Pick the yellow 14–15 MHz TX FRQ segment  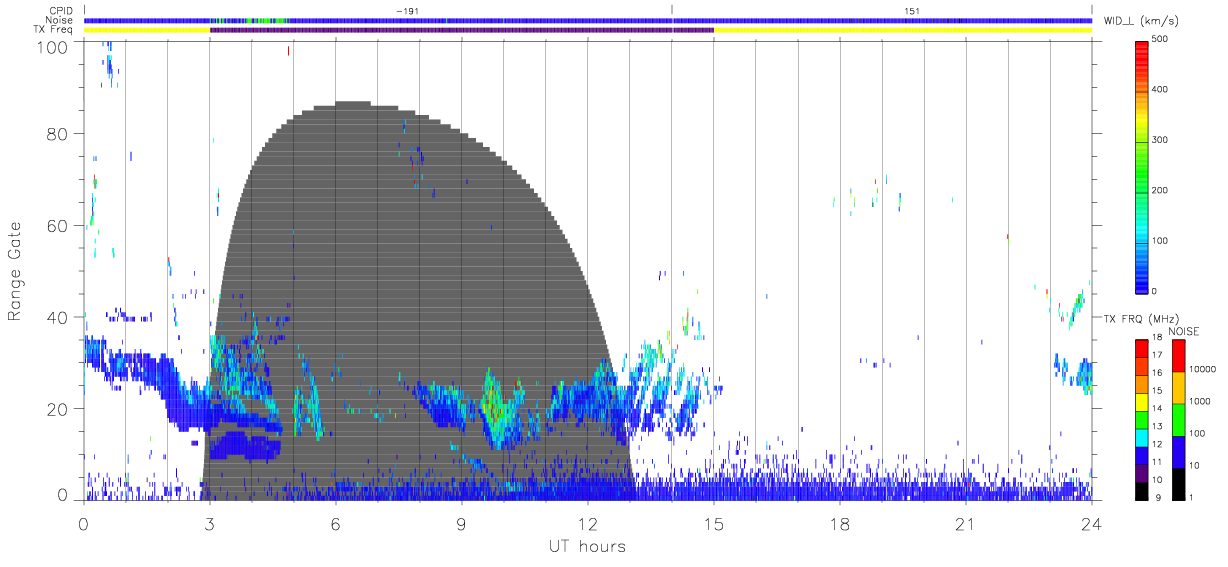click(1142, 401)
